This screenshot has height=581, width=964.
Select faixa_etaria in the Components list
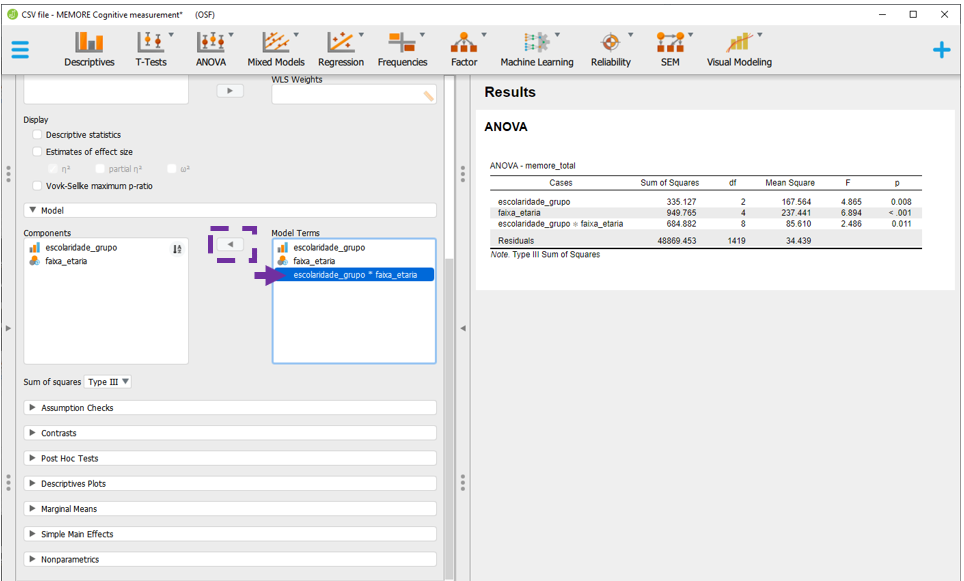click(66, 261)
